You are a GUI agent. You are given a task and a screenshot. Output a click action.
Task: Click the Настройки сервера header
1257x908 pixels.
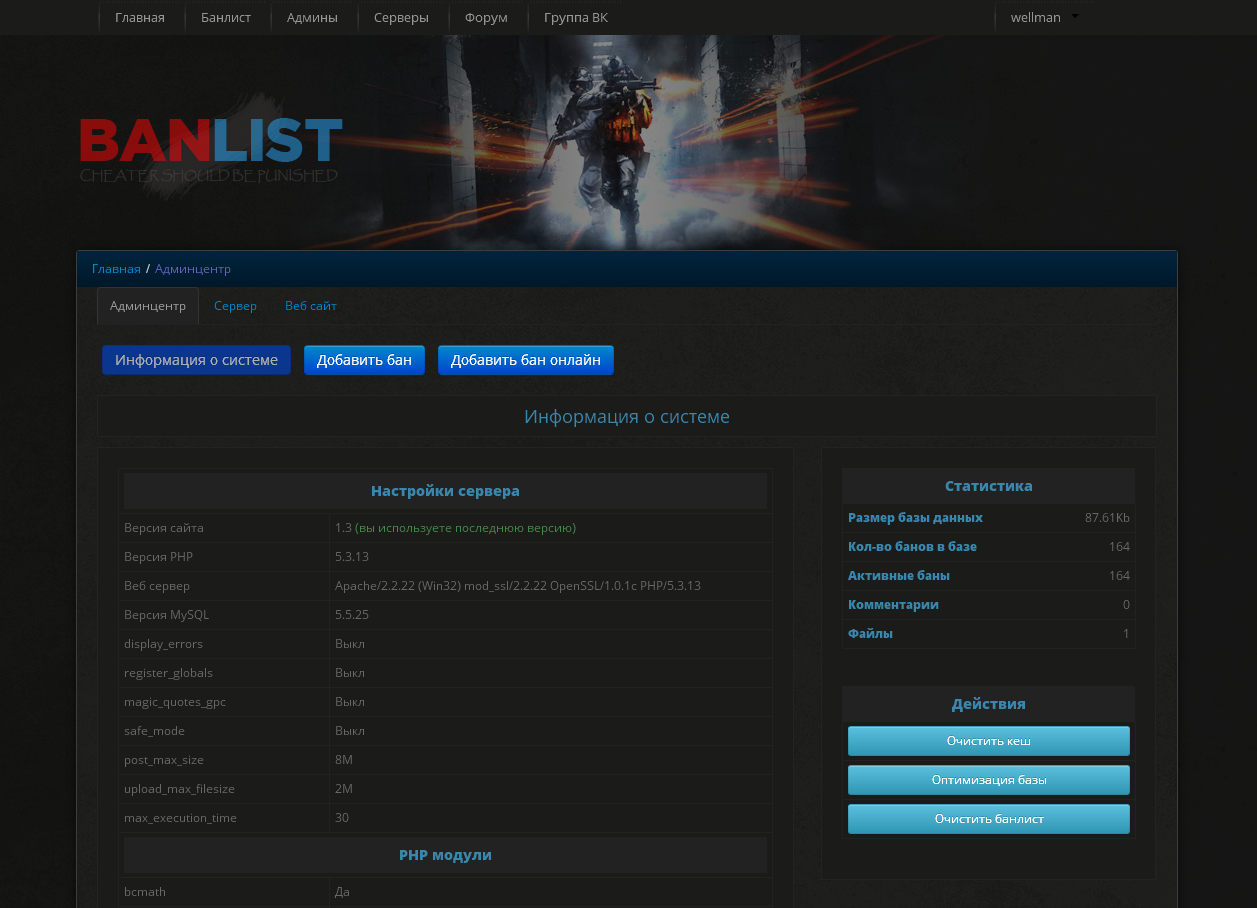click(x=445, y=491)
